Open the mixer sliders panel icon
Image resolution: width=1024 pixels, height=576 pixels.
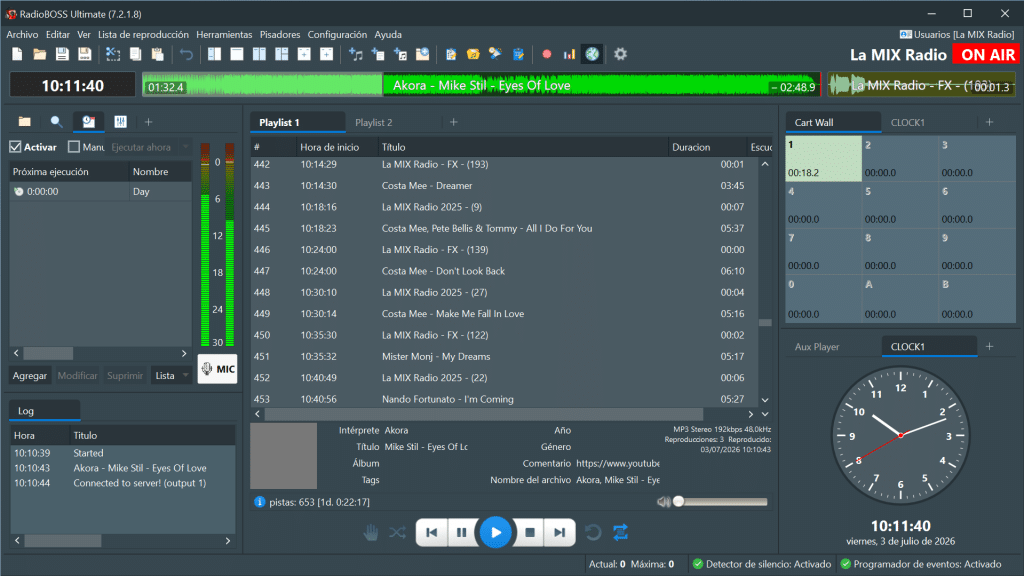click(x=120, y=121)
